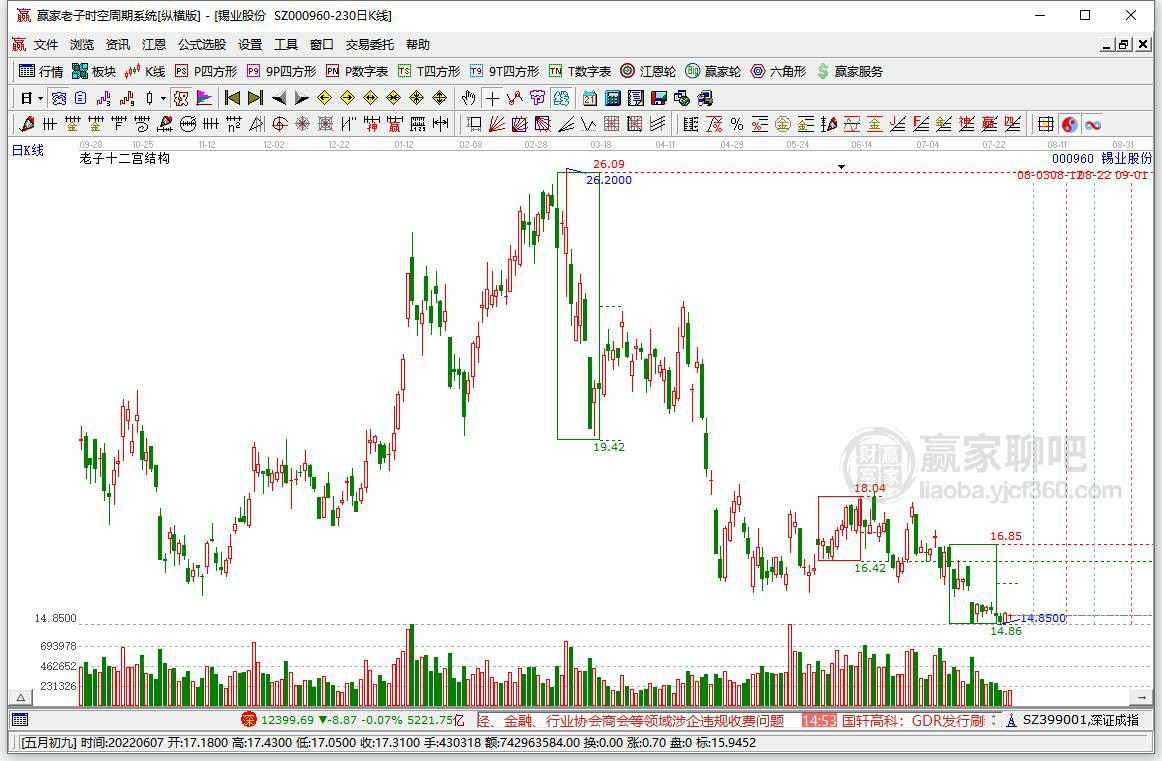Image resolution: width=1162 pixels, height=761 pixels.
Task: Open the 交易委托 menu
Action: point(370,44)
